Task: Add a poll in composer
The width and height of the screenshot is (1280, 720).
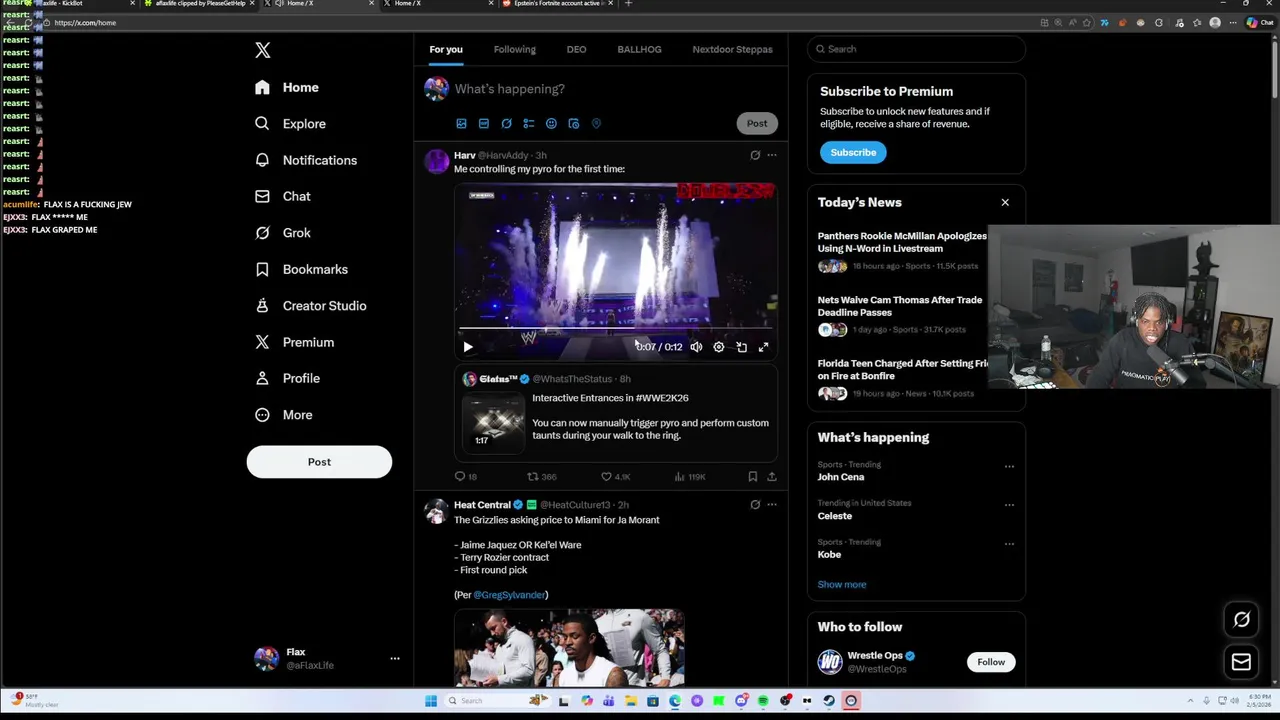Action: [x=529, y=124]
